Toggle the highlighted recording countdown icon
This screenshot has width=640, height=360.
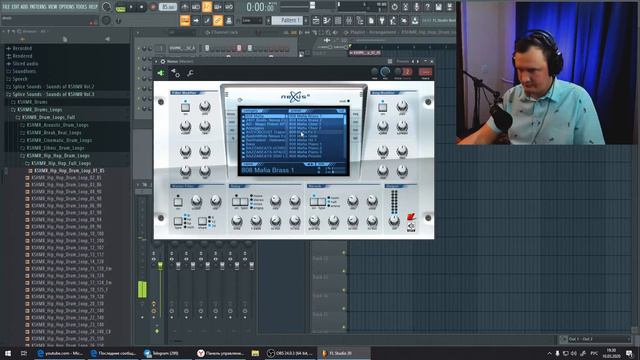207,7
